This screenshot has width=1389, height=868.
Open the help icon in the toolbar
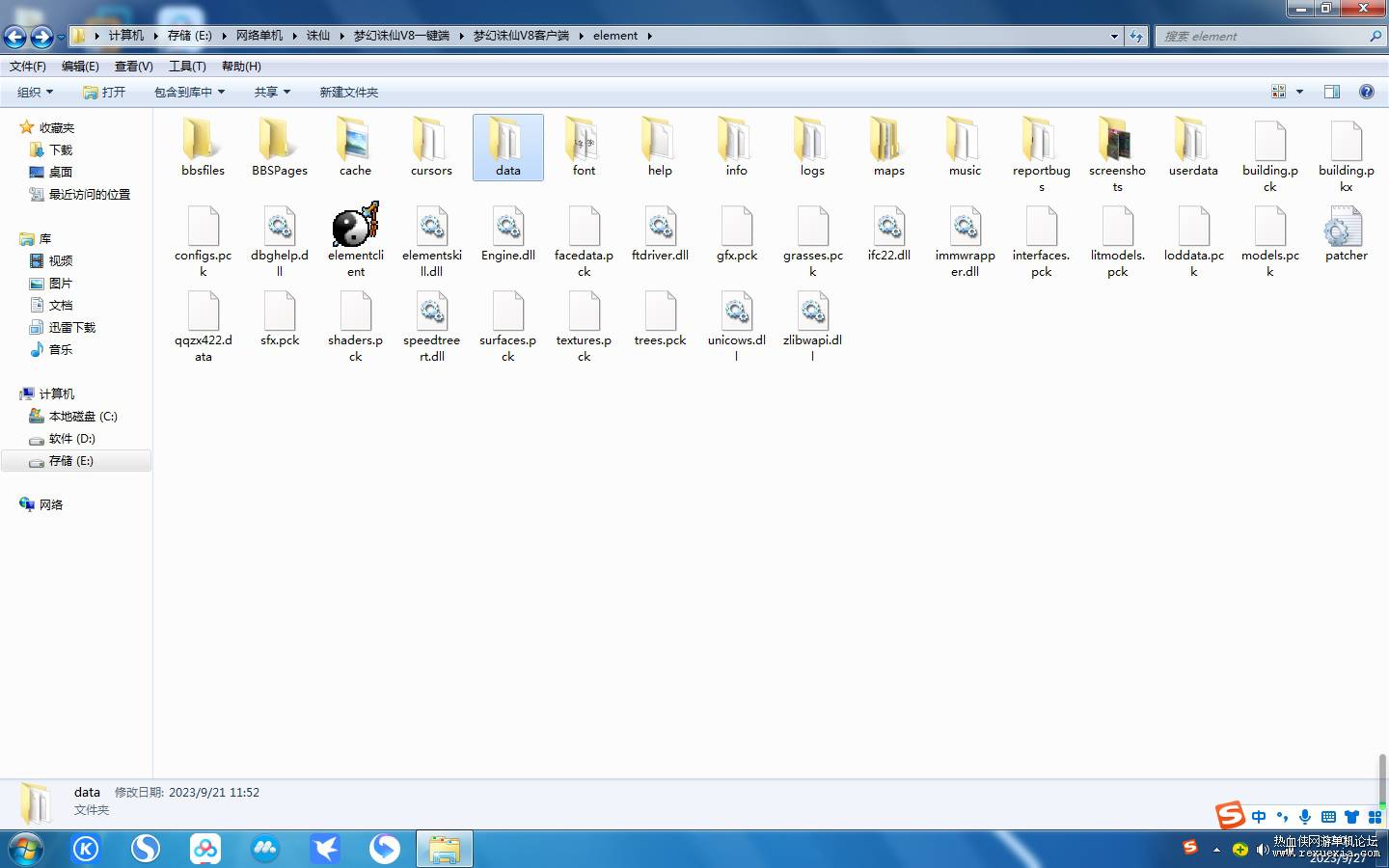click(x=1366, y=92)
